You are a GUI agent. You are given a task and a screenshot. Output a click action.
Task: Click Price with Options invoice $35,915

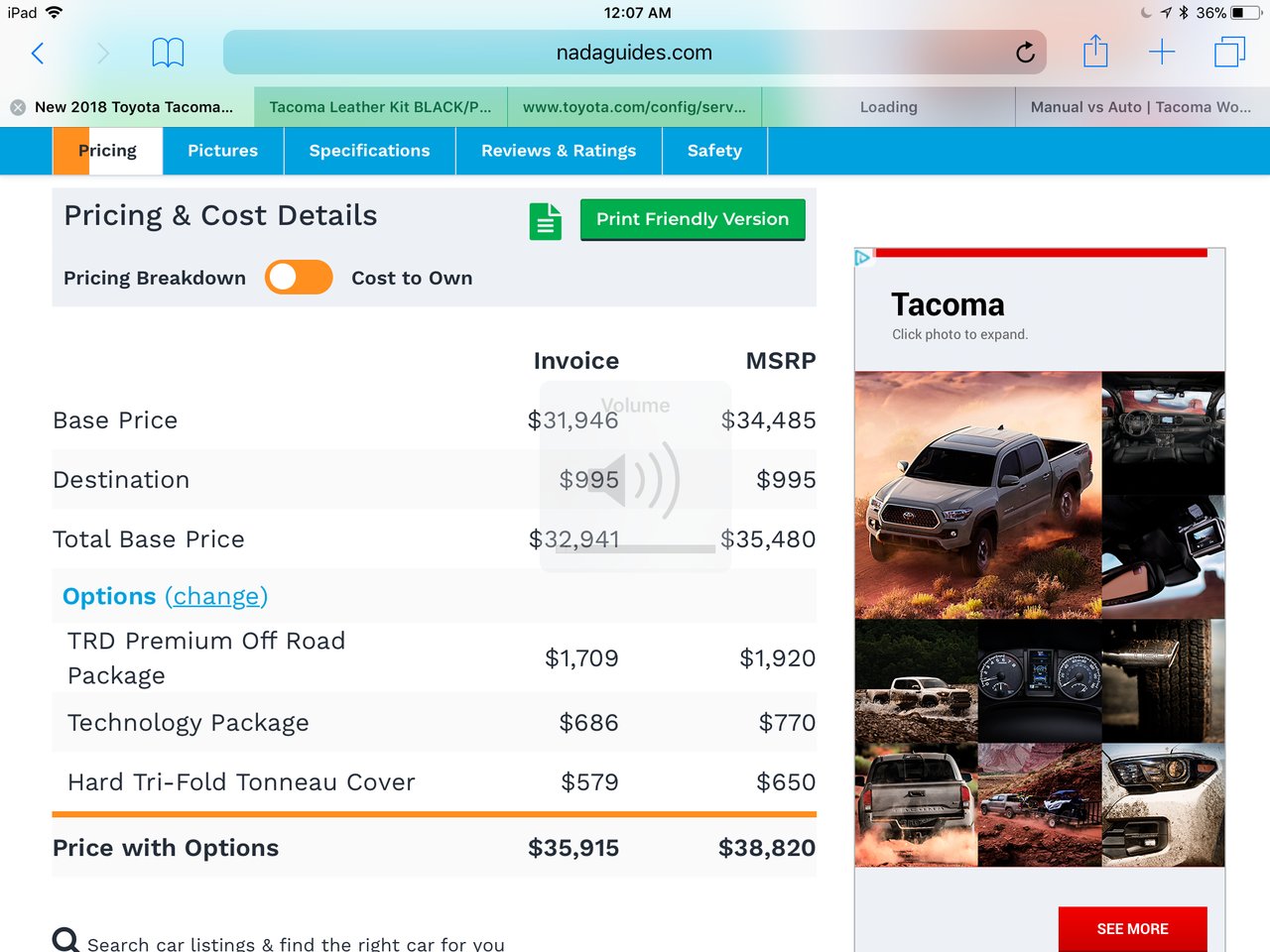[573, 848]
